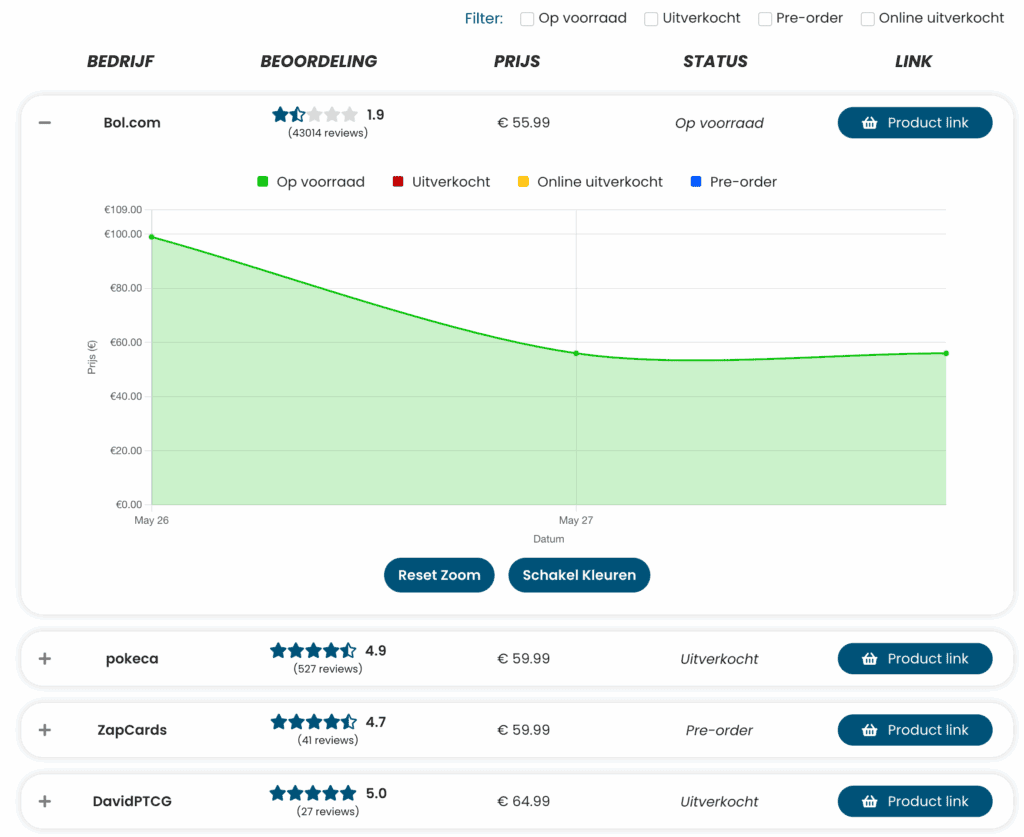This screenshot has width=1024, height=837.
Task: Open the ZapCards Product link button
Action: click(x=915, y=730)
